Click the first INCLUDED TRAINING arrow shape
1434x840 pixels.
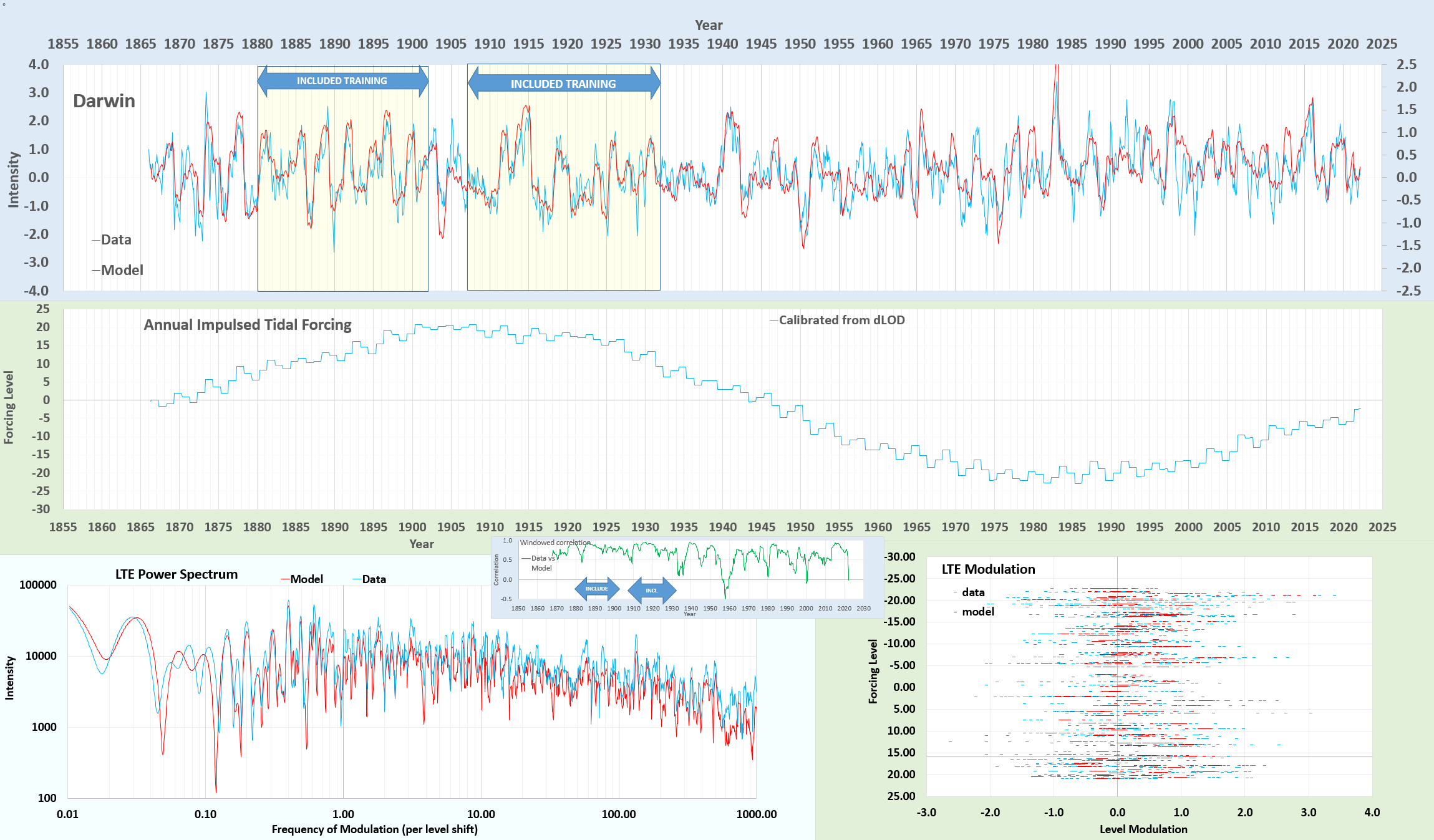pos(342,81)
